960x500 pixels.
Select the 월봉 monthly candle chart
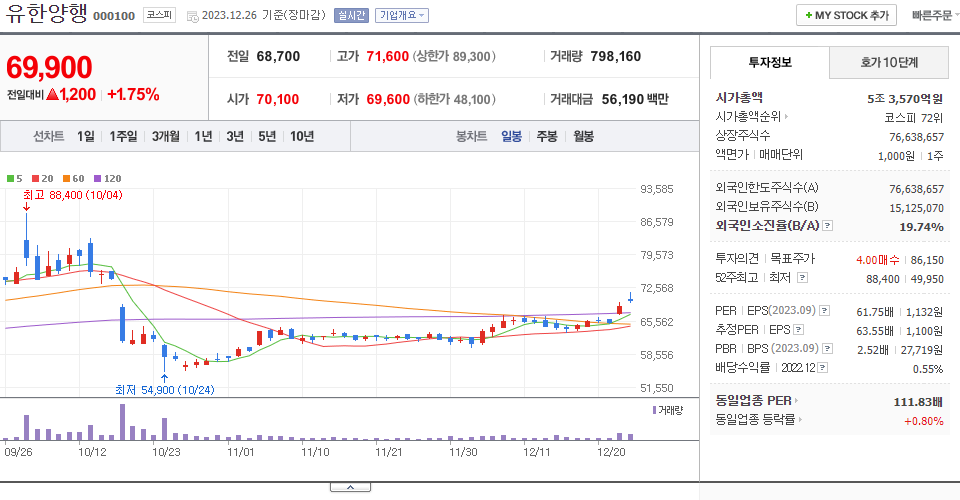(x=583, y=136)
